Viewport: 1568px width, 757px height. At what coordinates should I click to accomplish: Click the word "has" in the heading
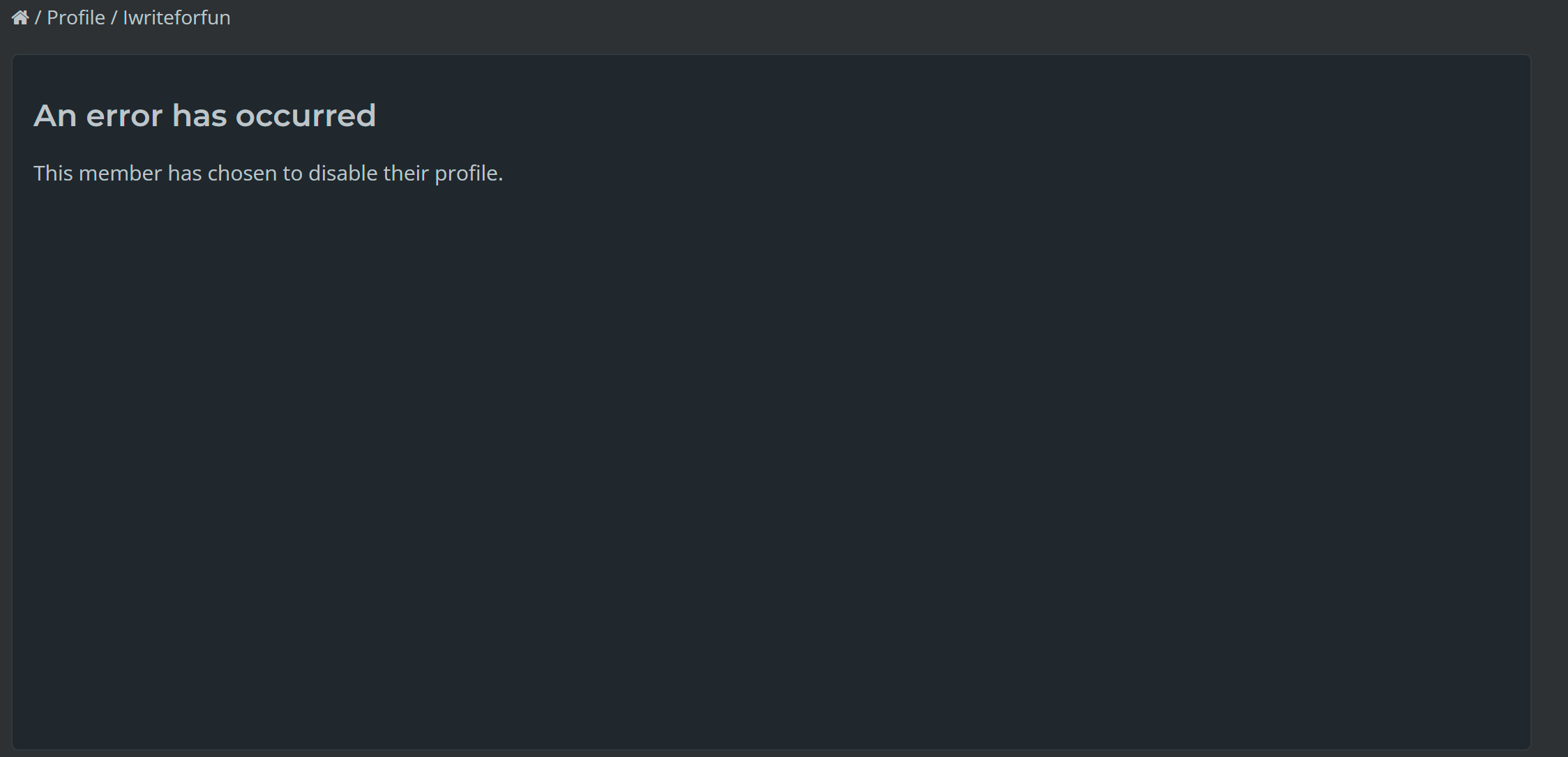(x=199, y=116)
